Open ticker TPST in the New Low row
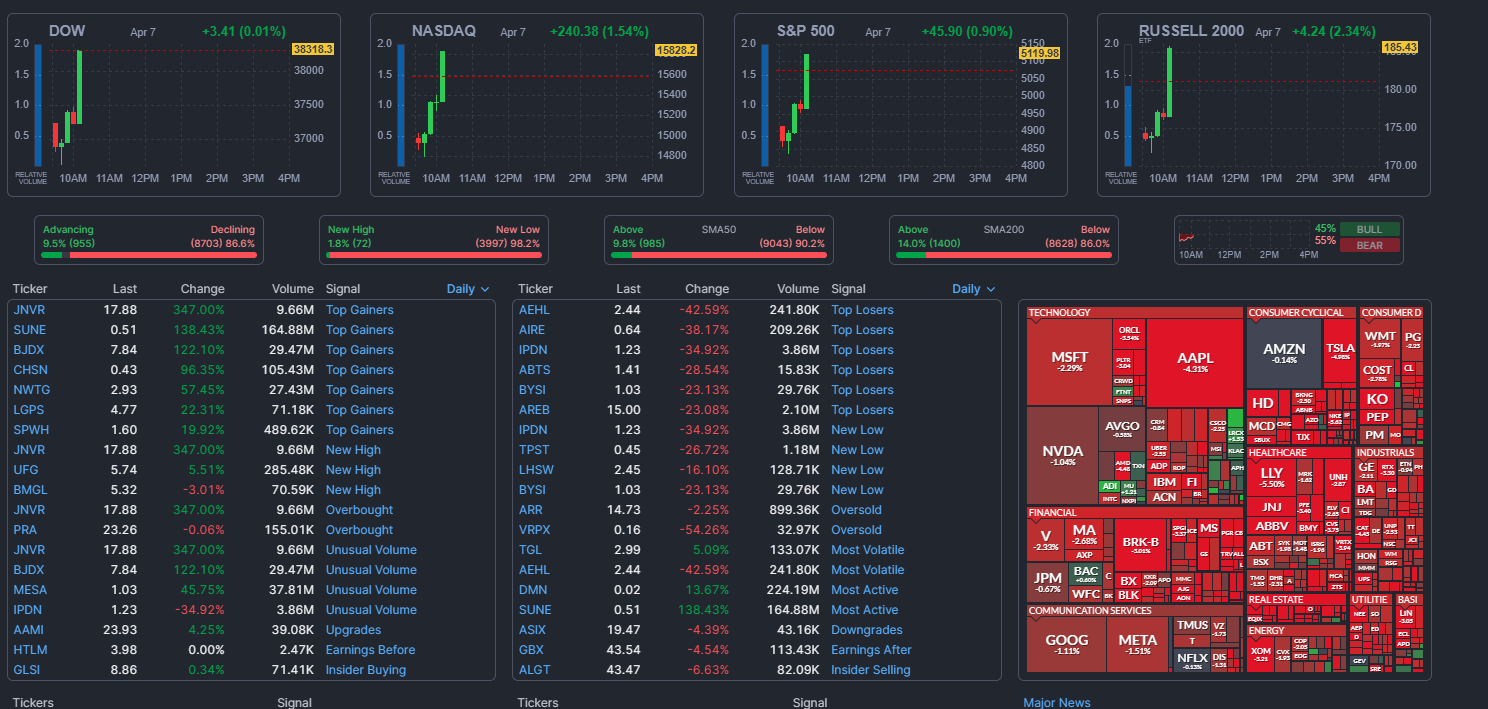The image size is (1488, 709). (535, 450)
